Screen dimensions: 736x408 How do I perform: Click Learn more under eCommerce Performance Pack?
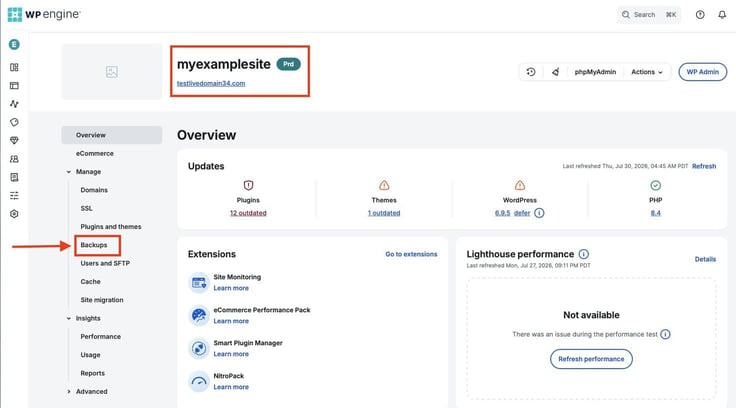[231, 321]
